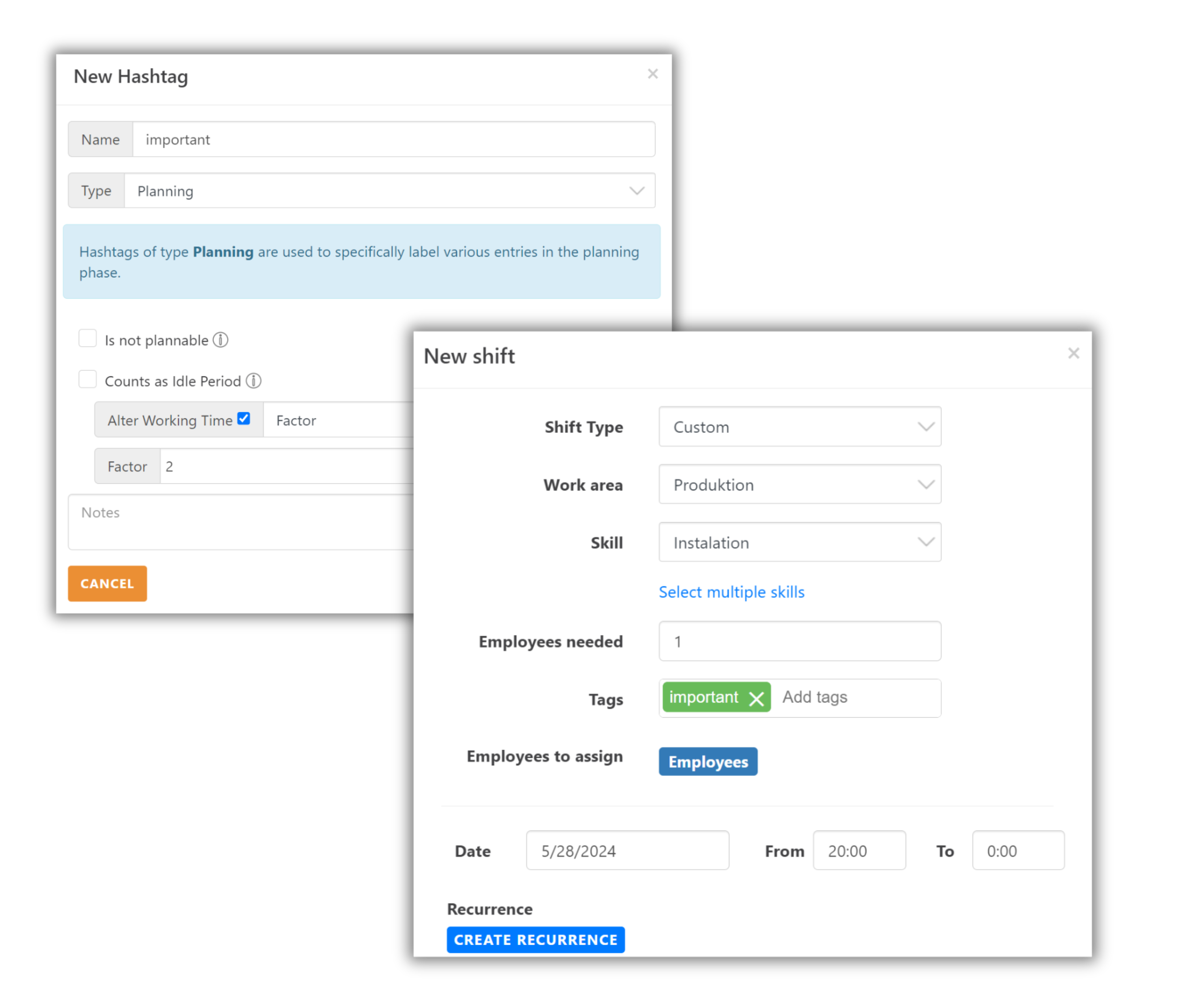Close the New shift dialog
Screen dimensions: 1204x1003
click(1073, 354)
